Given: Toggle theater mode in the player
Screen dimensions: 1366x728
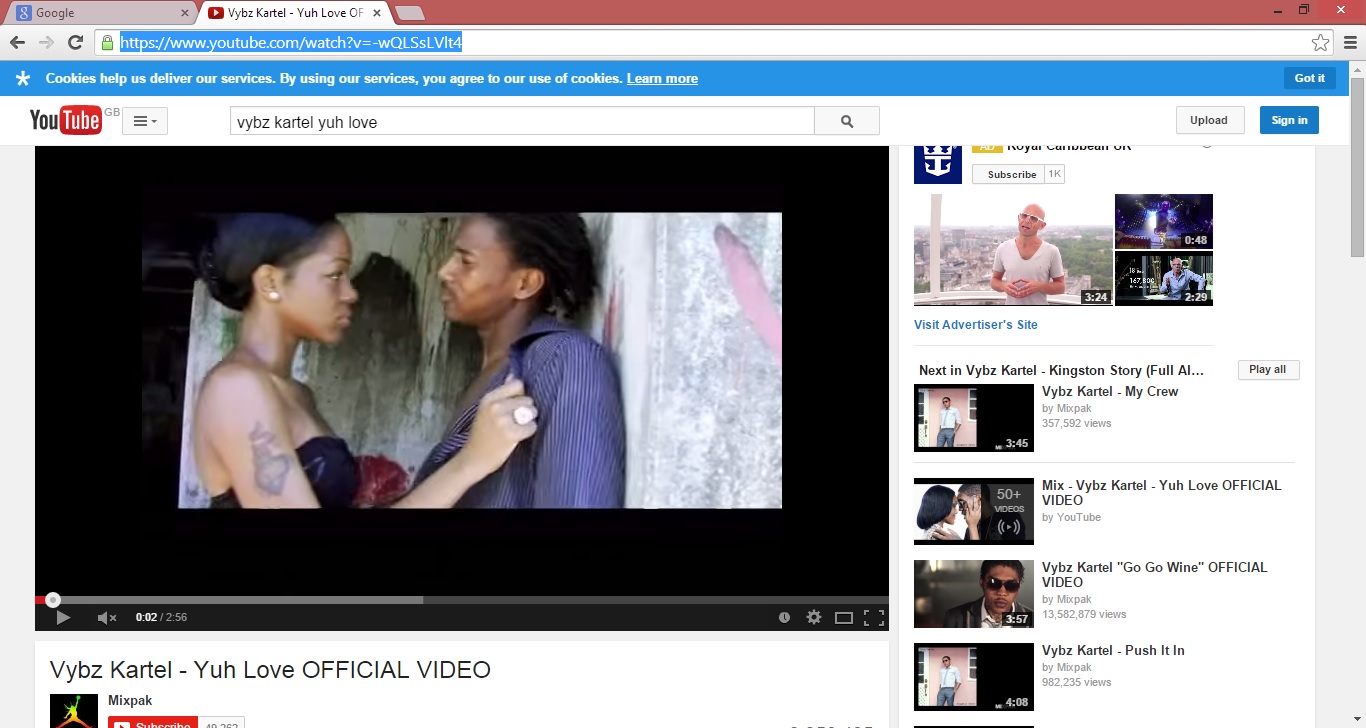Looking at the screenshot, I should [844, 618].
